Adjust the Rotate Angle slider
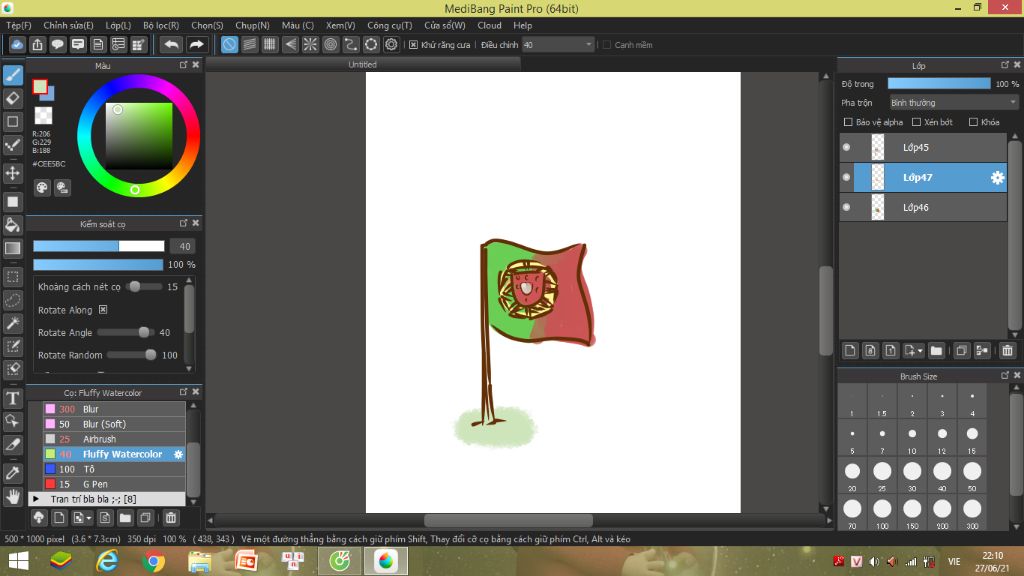Image resolution: width=1024 pixels, height=576 pixels. tap(126, 332)
